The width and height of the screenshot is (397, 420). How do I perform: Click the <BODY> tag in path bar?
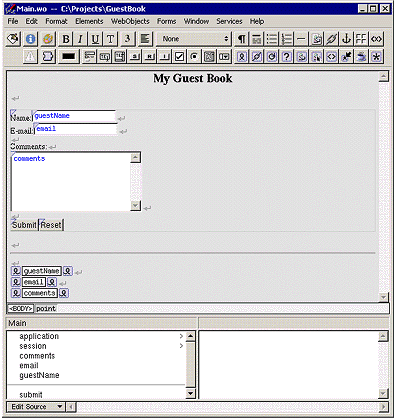(x=20, y=308)
